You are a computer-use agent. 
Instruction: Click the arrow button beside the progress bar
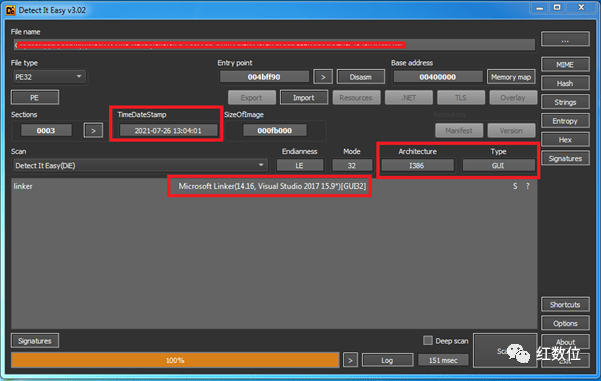click(350, 360)
